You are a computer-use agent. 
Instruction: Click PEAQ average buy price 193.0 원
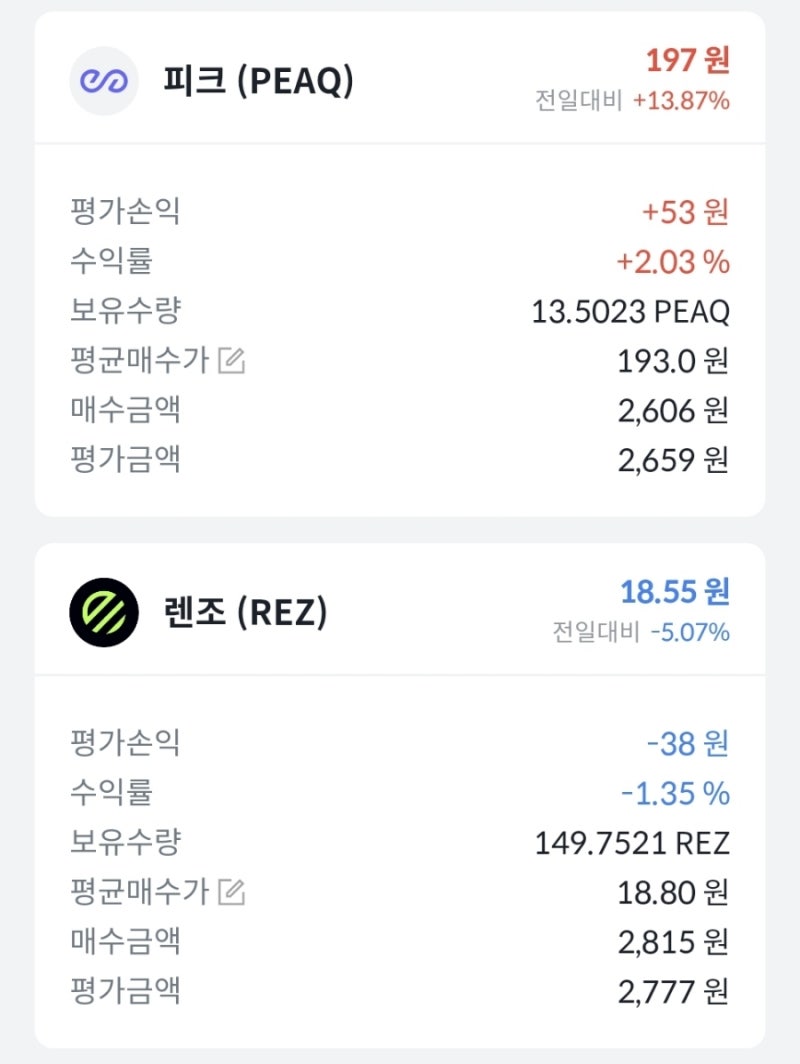click(673, 361)
